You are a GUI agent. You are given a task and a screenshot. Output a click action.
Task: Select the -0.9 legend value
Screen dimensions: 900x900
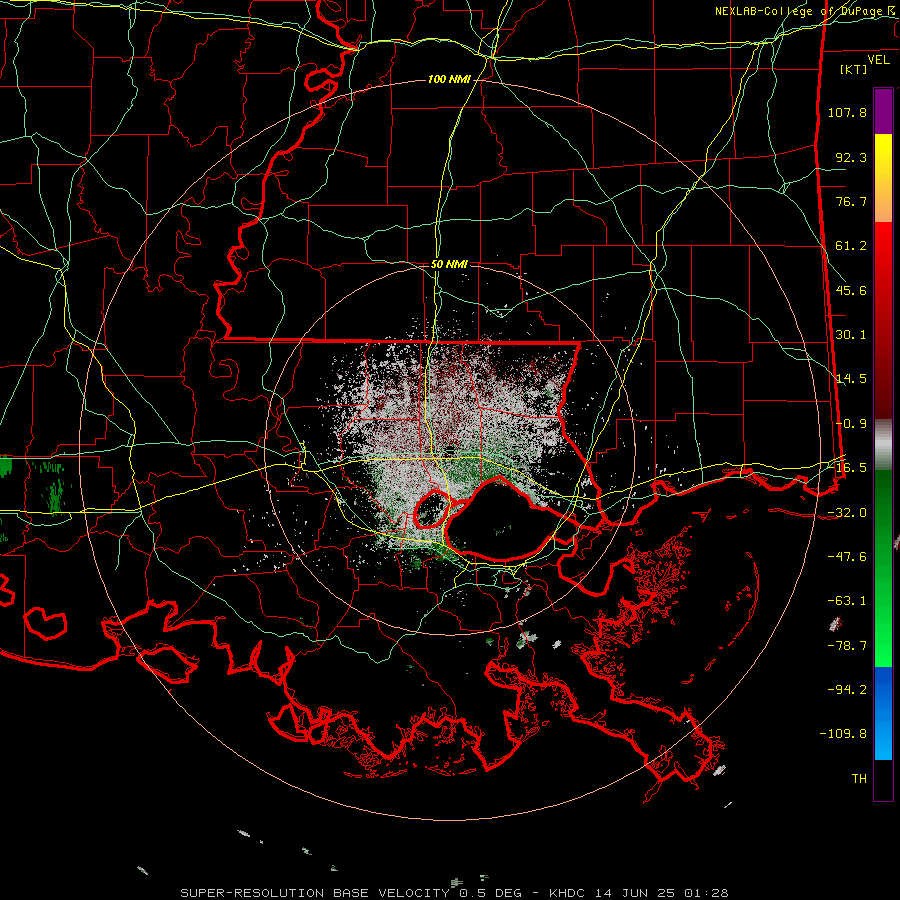click(851, 424)
